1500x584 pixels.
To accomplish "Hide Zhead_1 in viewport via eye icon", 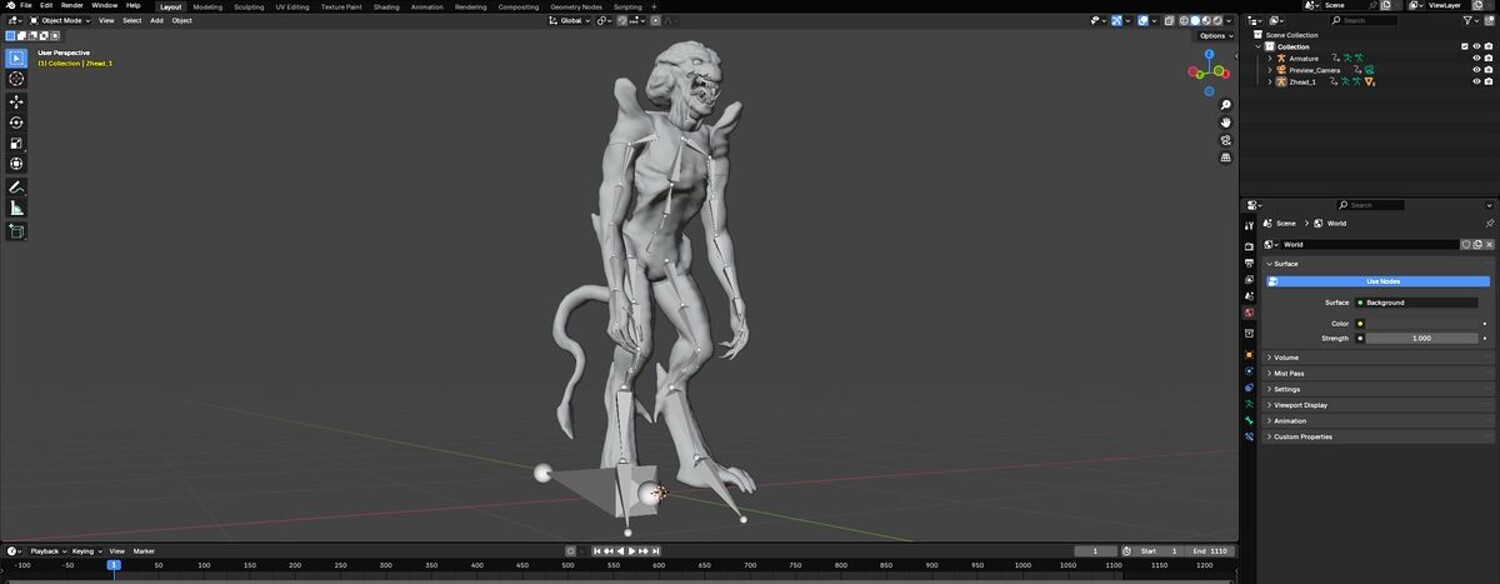I will tap(1477, 82).
